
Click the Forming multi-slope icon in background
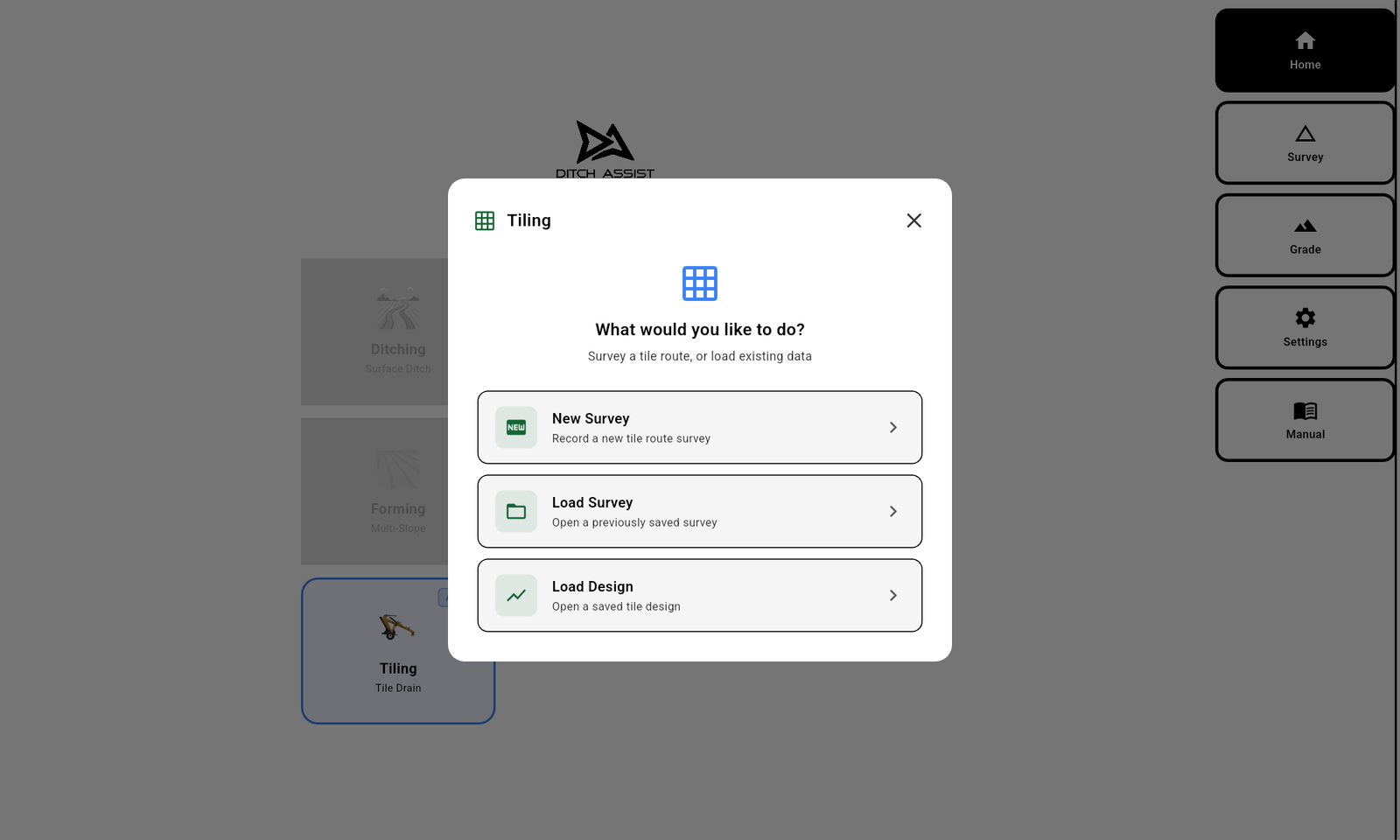click(x=398, y=469)
